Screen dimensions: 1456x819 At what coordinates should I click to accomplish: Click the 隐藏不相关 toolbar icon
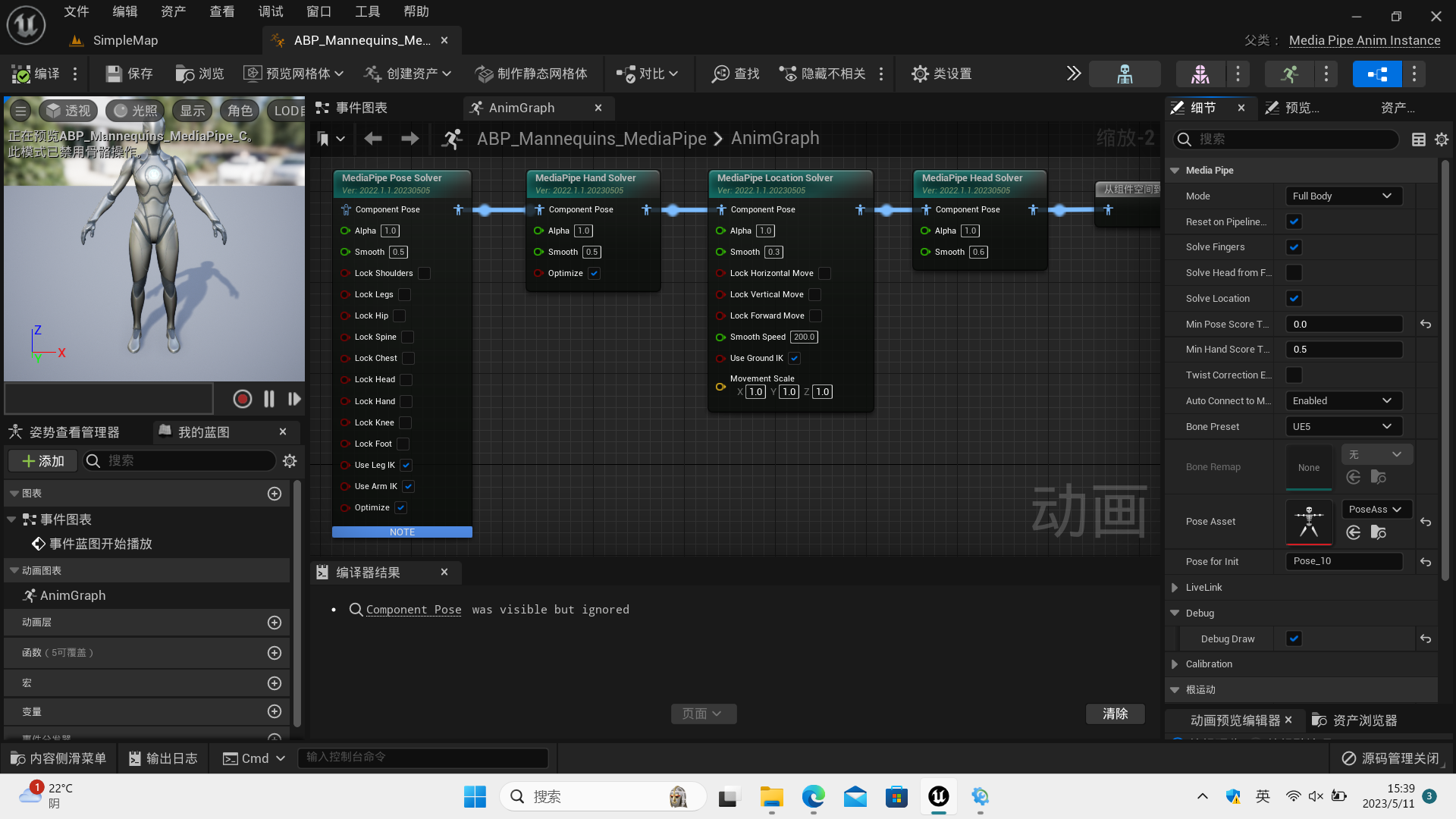pyautogui.click(x=821, y=74)
